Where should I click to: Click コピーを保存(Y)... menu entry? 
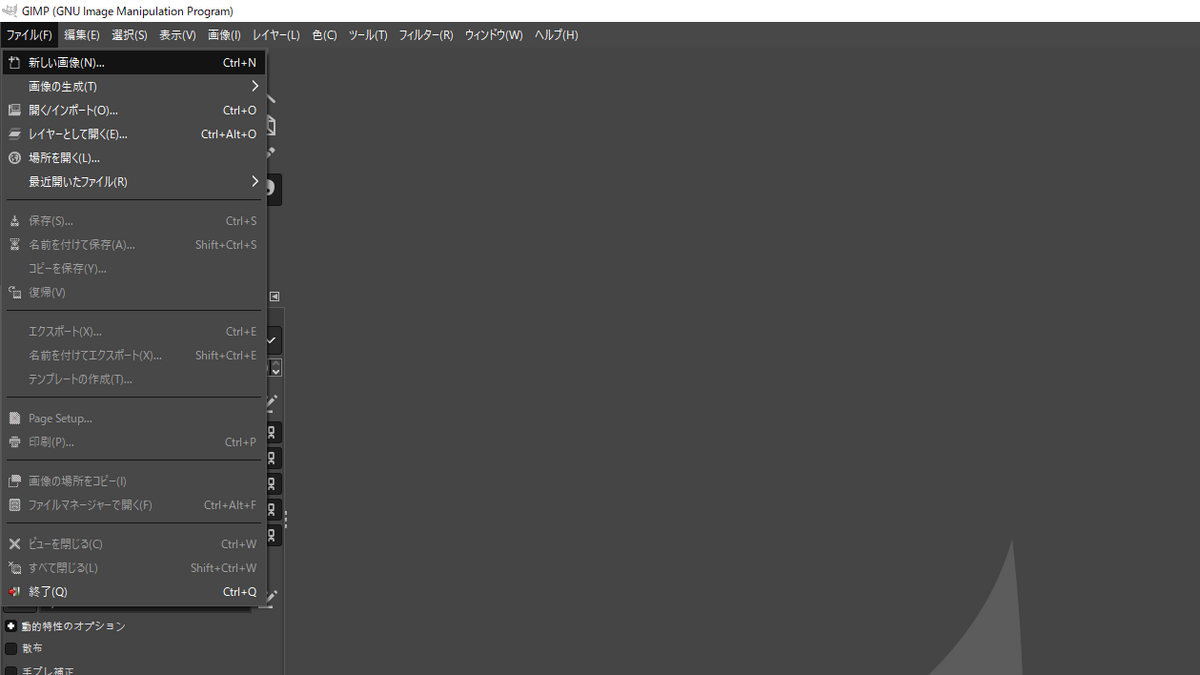point(134,269)
